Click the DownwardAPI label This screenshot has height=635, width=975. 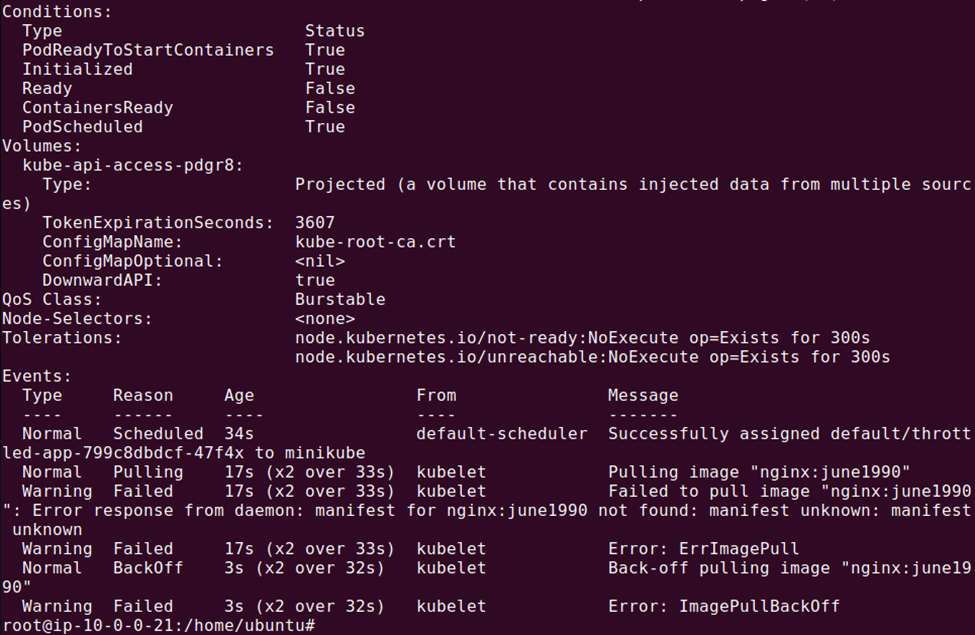point(102,280)
